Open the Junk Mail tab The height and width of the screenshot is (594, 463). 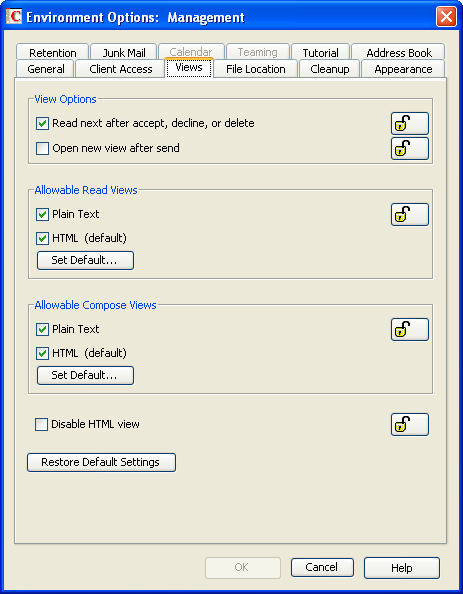coord(124,52)
